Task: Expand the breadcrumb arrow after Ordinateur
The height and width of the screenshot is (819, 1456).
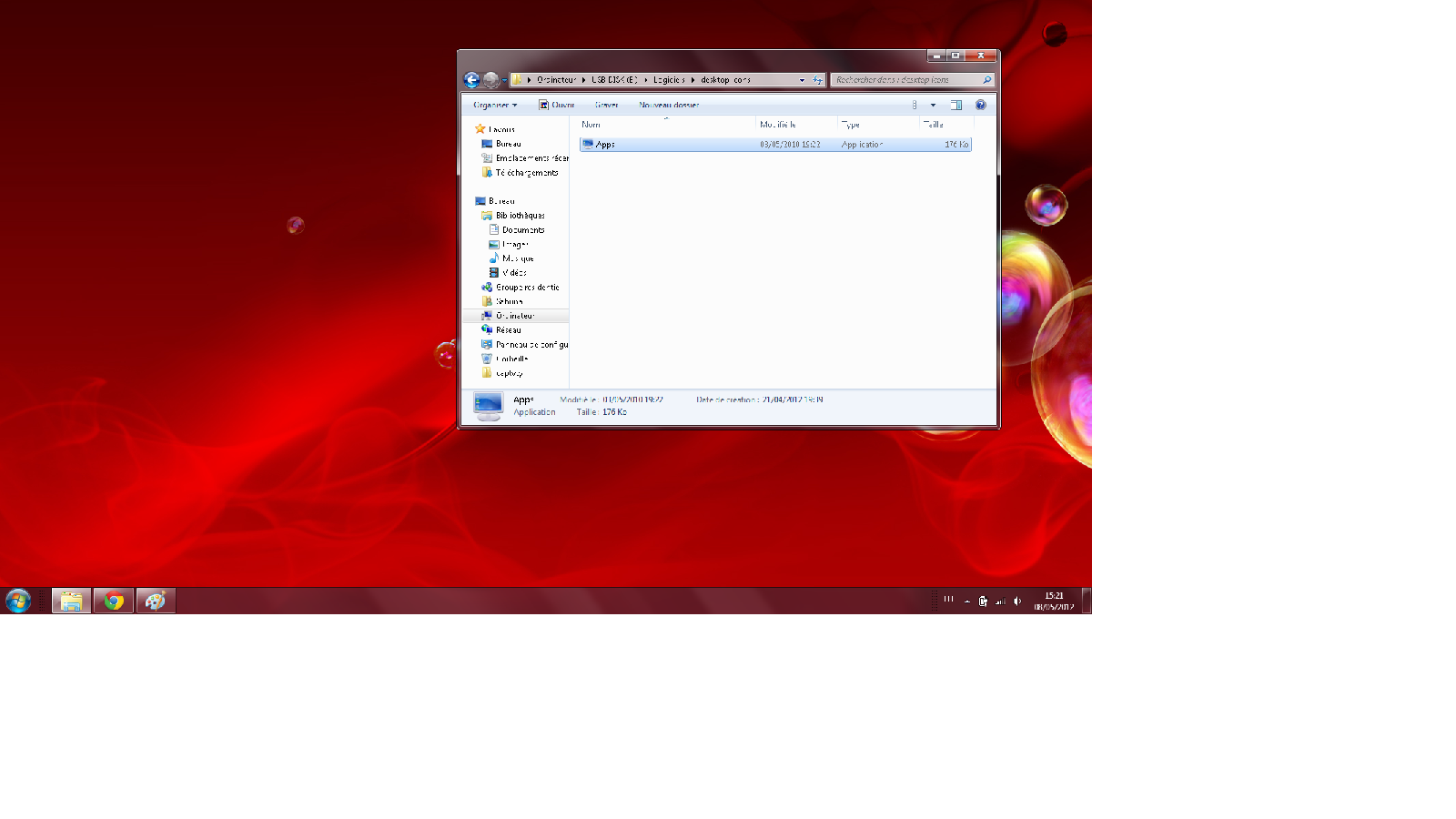Action: tap(584, 80)
